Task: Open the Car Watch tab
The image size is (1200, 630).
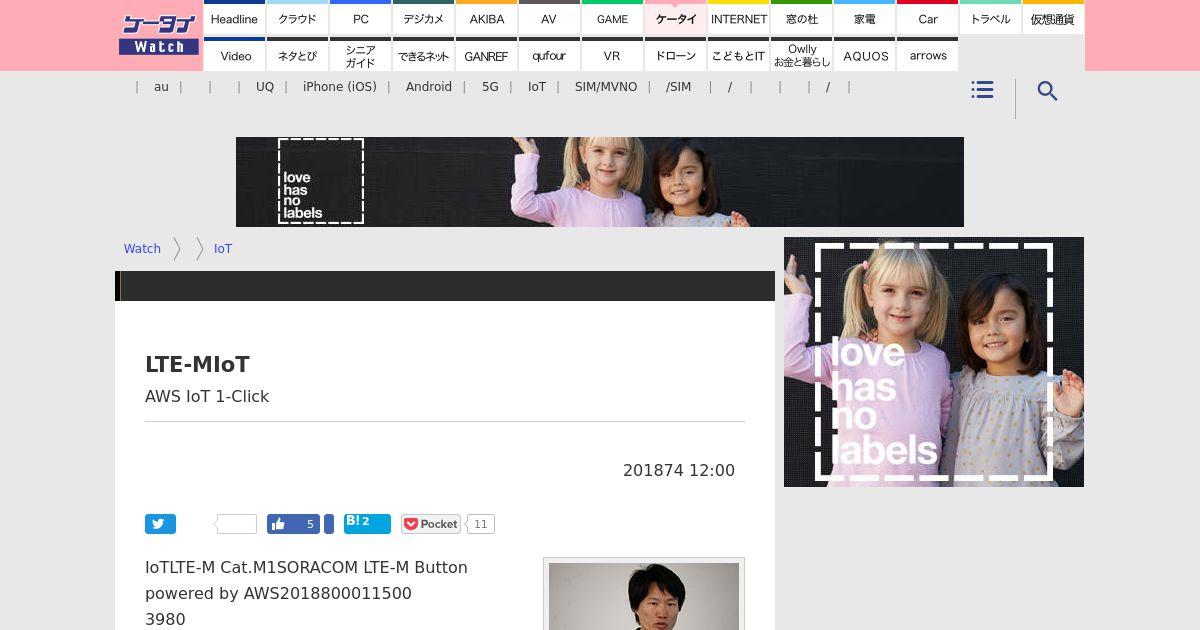Action: click(927, 19)
